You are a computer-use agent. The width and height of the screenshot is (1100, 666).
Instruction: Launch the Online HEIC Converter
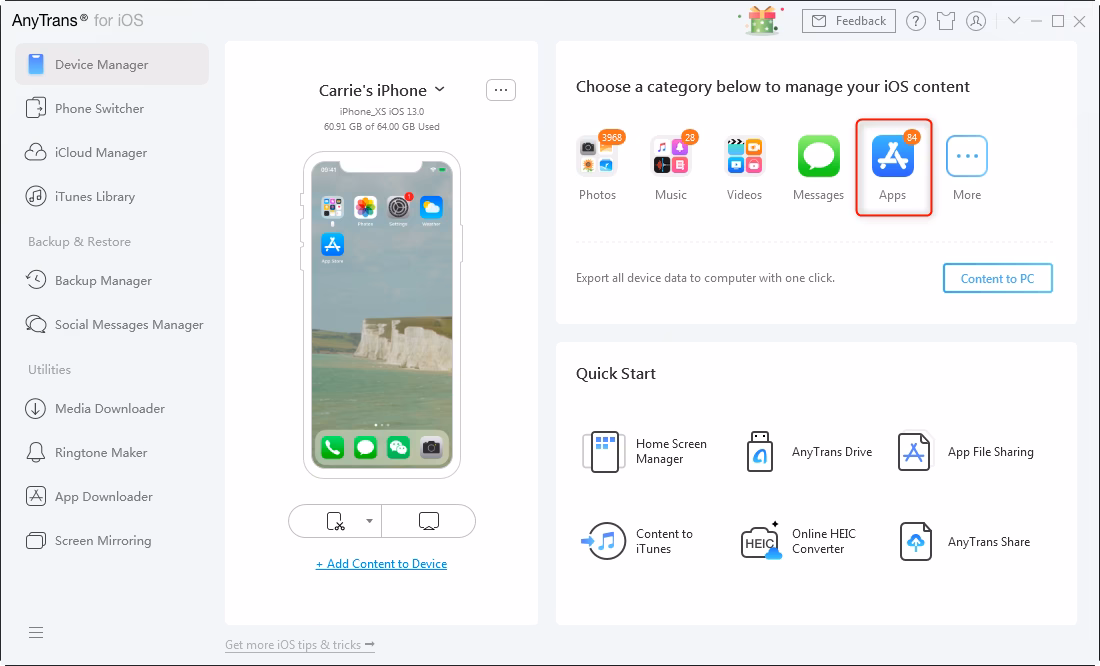759,541
